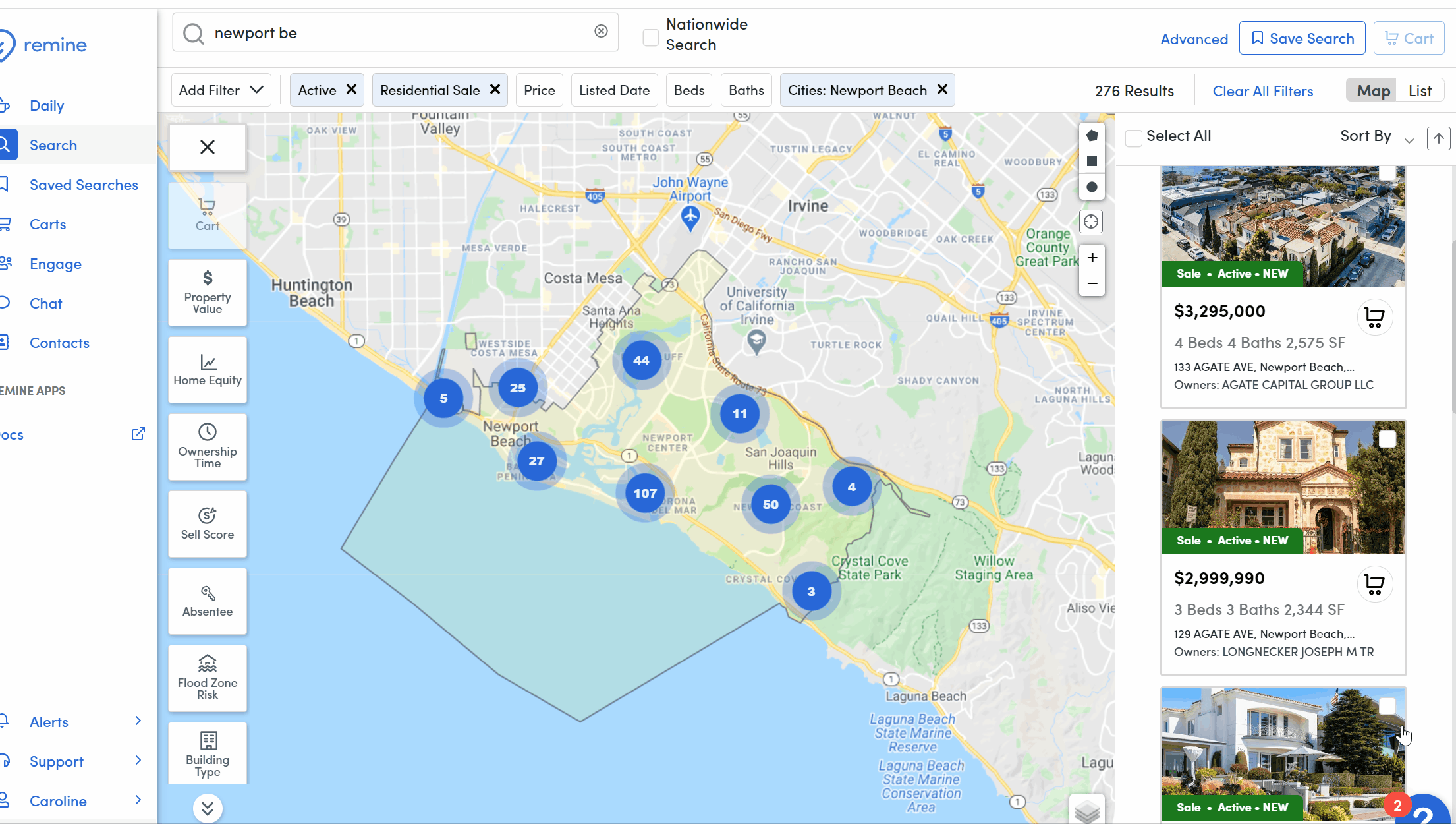1456x824 pixels.
Task: Open the John Wayne Airport map marker
Action: (690, 218)
